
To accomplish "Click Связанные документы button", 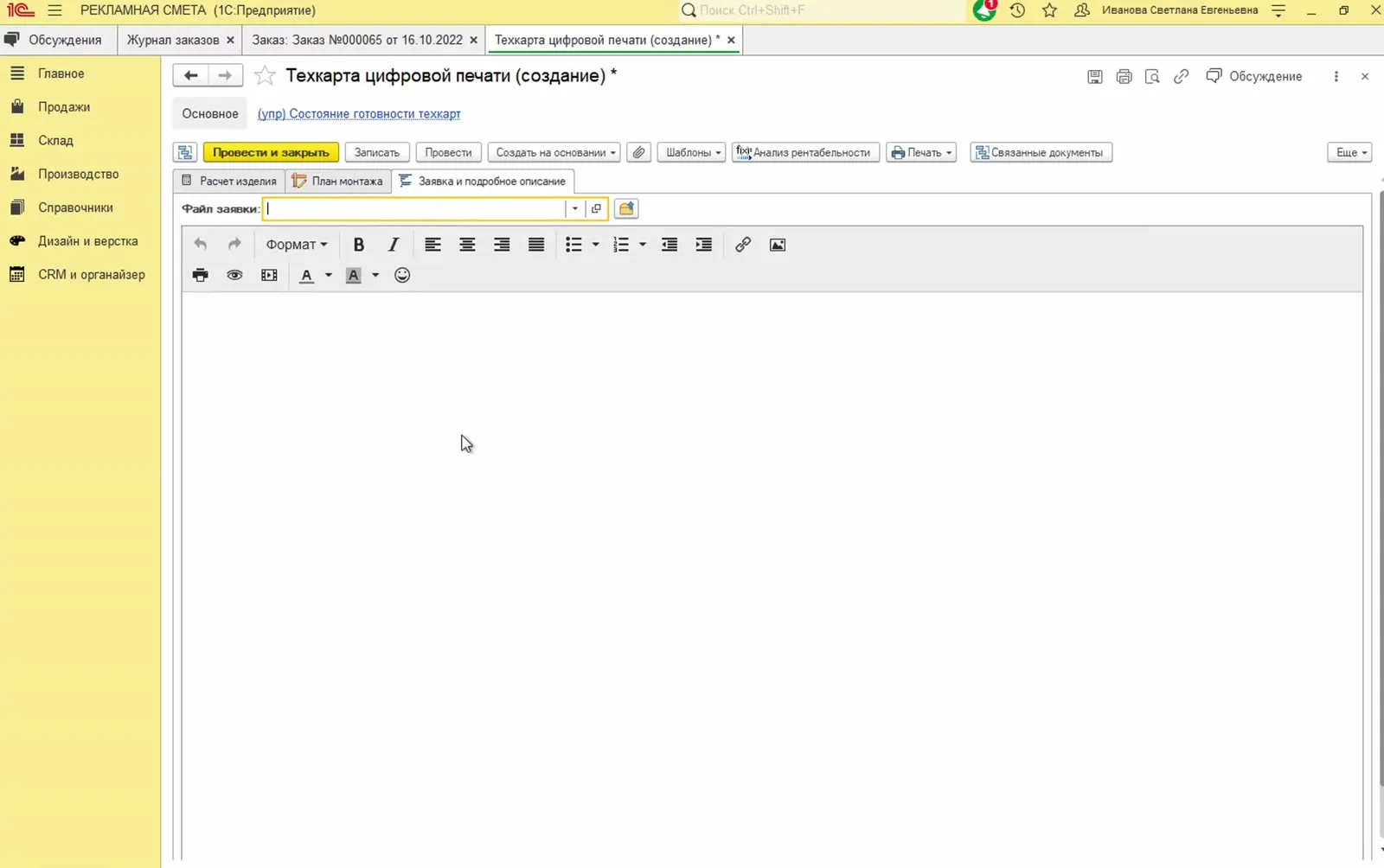I will pyautogui.click(x=1041, y=152).
